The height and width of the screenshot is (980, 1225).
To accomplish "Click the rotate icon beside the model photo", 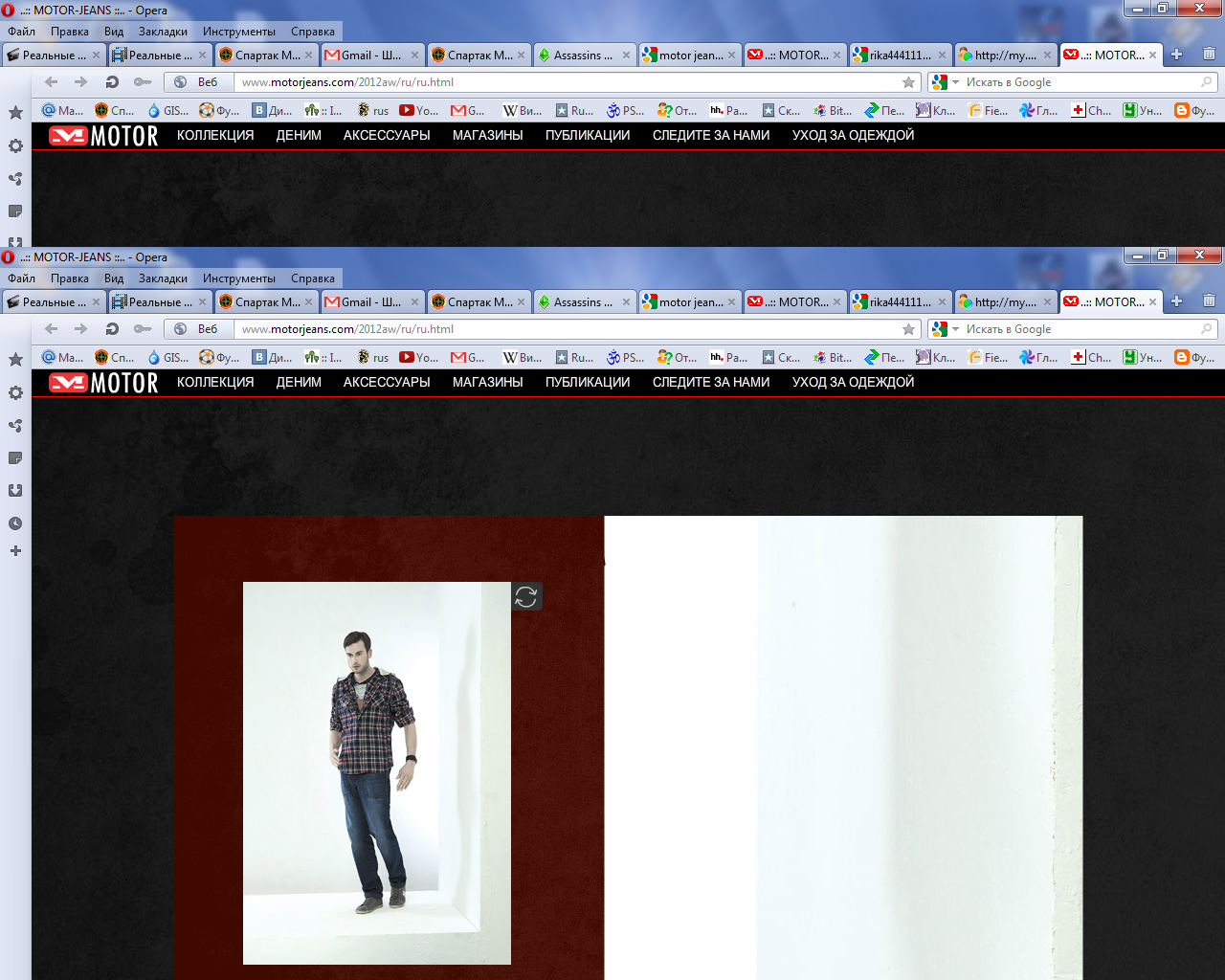I will [526, 597].
